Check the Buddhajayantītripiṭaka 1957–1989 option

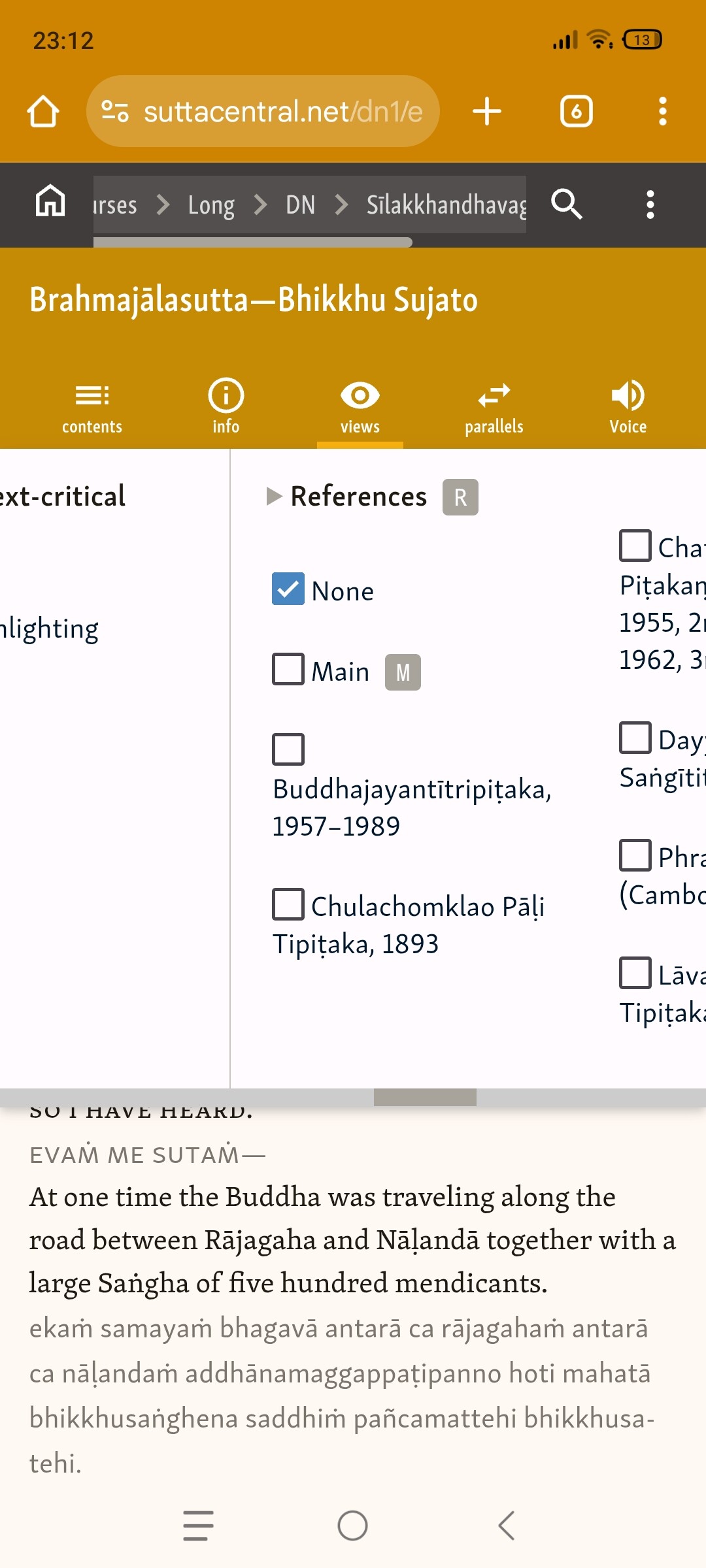(288, 749)
